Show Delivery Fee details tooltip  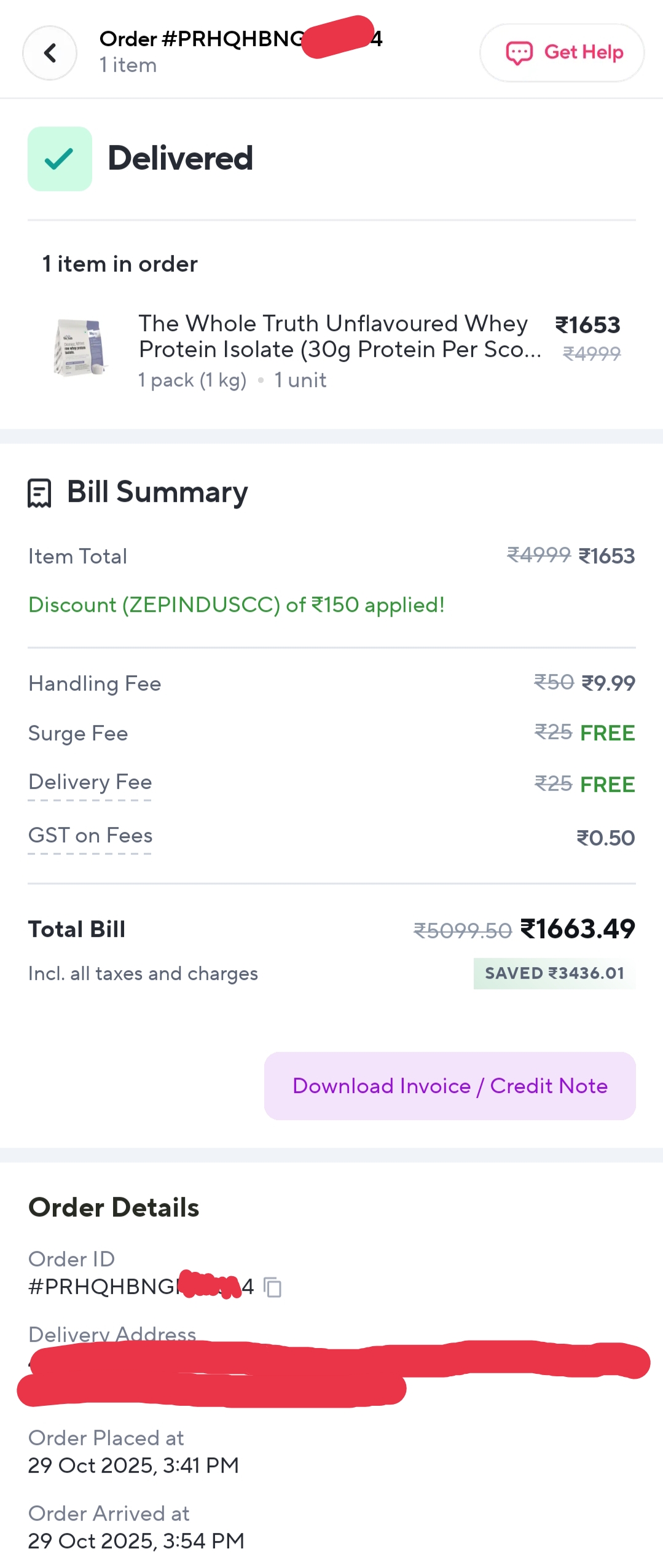(90, 782)
